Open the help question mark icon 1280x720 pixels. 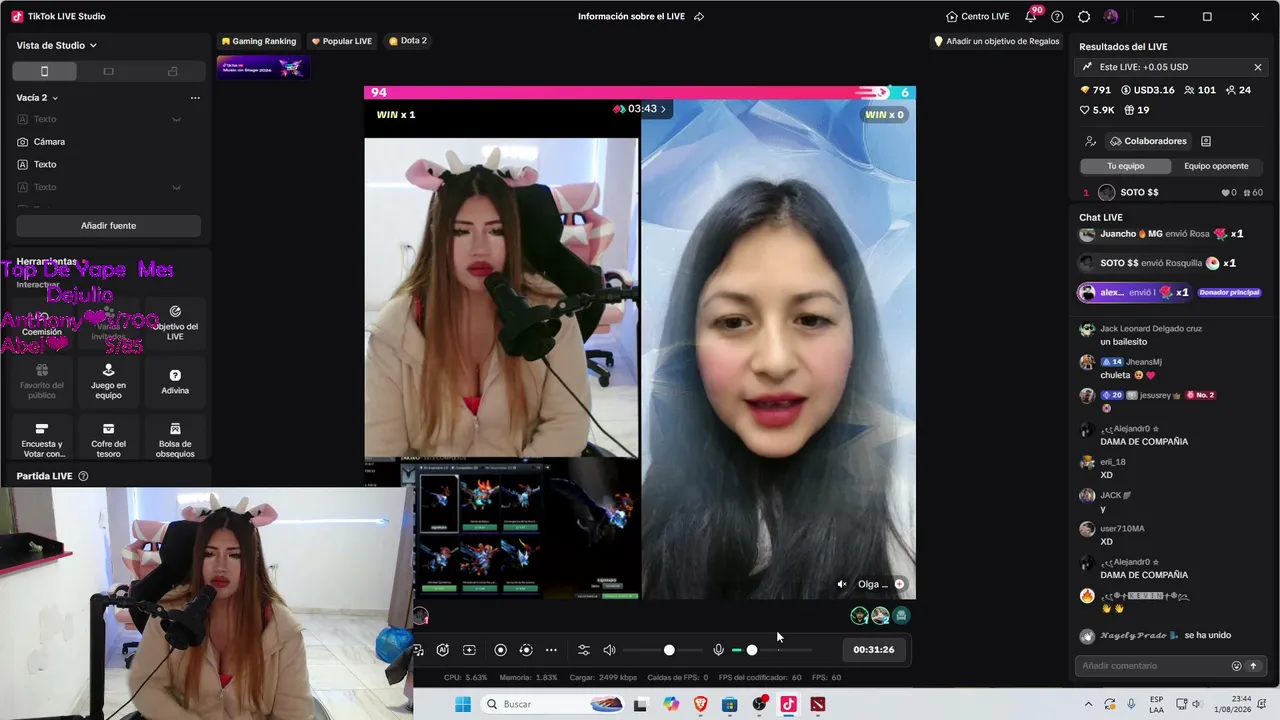(1057, 16)
